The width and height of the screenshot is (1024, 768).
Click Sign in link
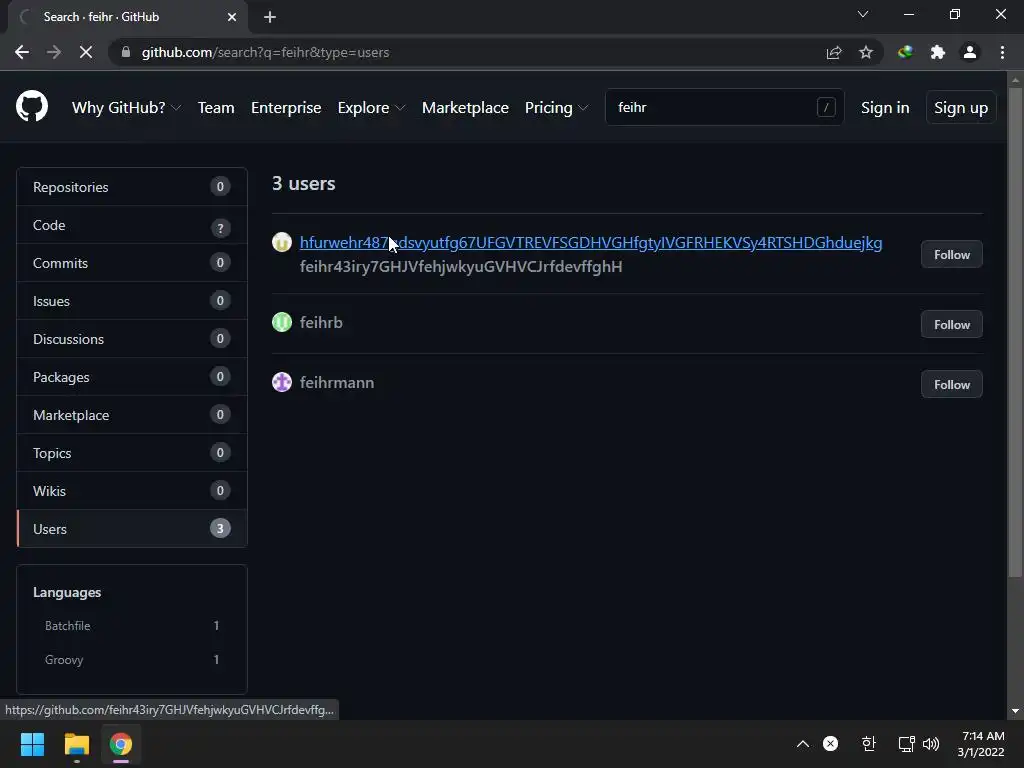(885, 107)
